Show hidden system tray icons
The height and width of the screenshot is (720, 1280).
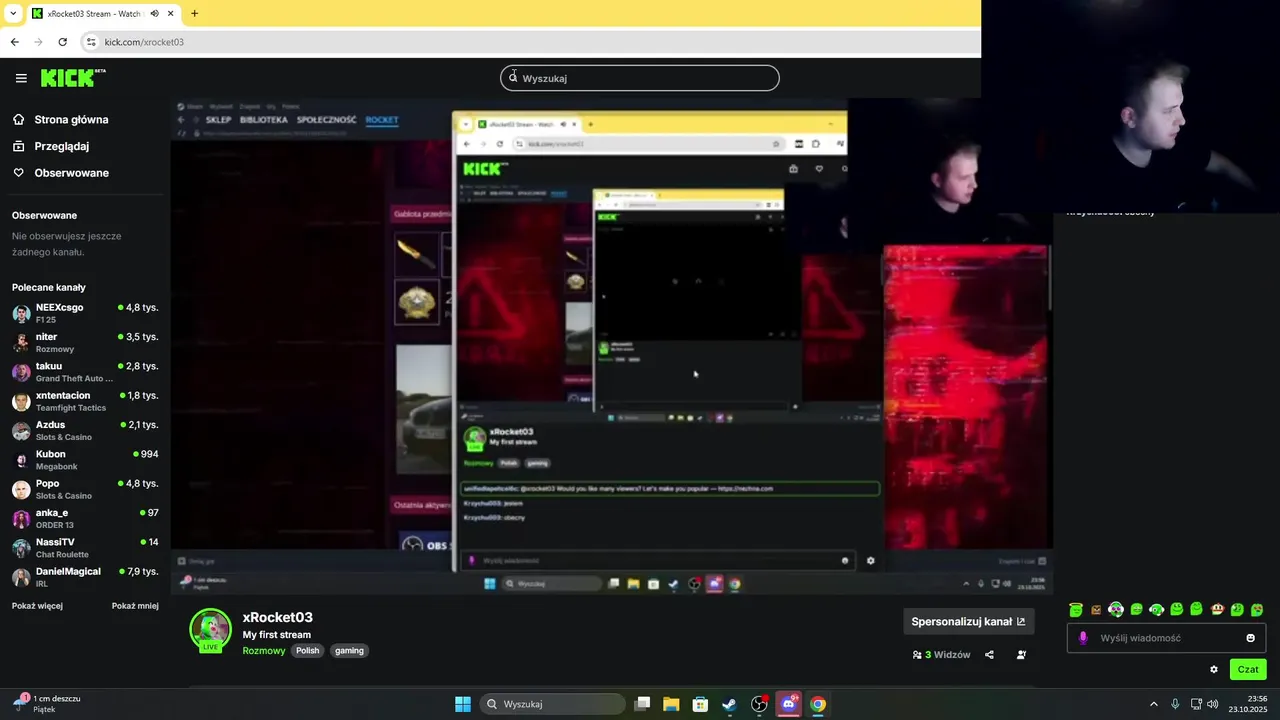point(1153,704)
